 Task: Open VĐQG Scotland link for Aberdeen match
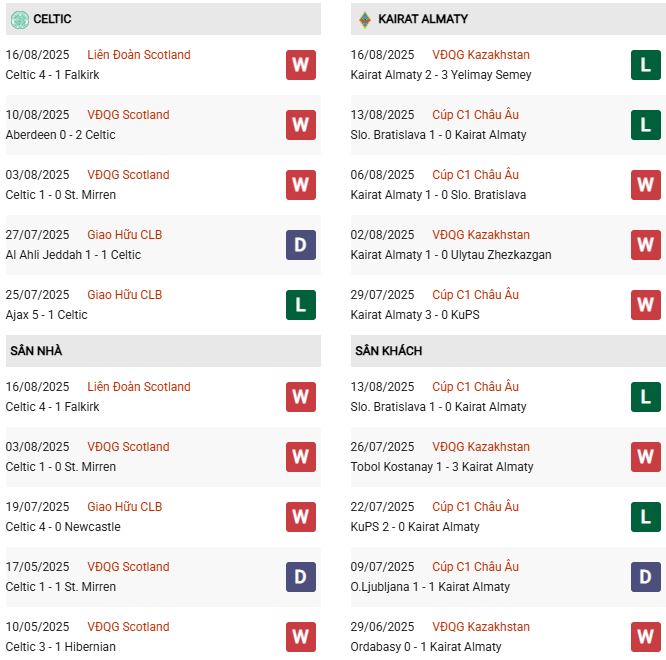[x=128, y=115]
